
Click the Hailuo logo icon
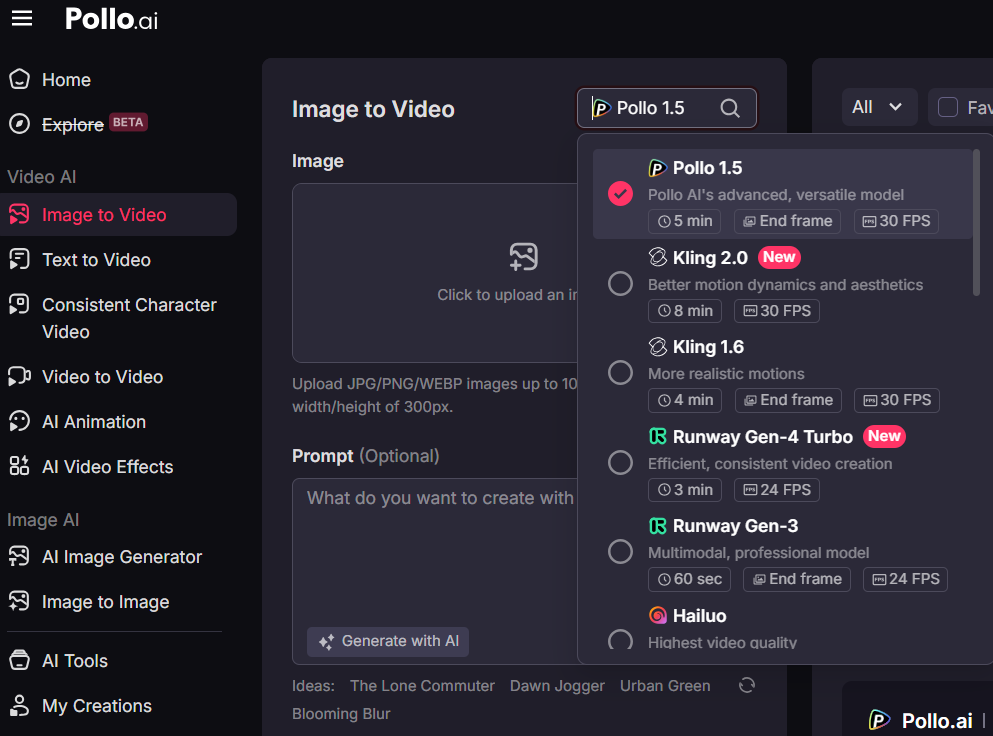tap(658, 615)
